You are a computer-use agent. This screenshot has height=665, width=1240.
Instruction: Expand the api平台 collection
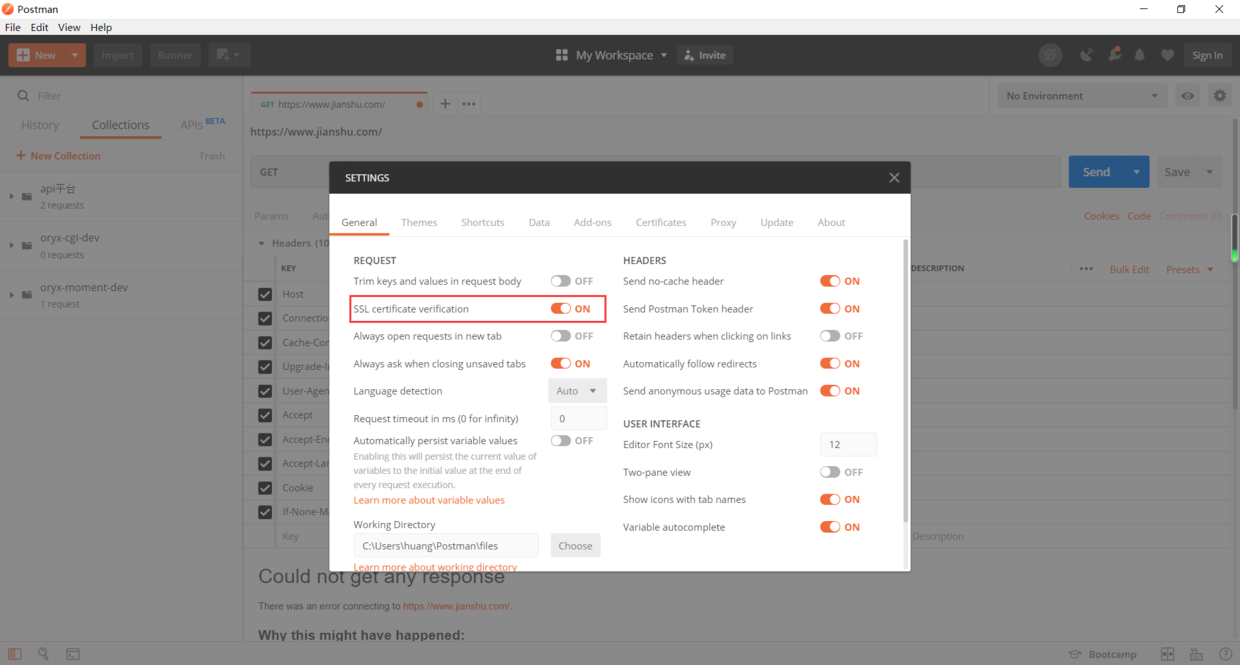coord(12,196)
